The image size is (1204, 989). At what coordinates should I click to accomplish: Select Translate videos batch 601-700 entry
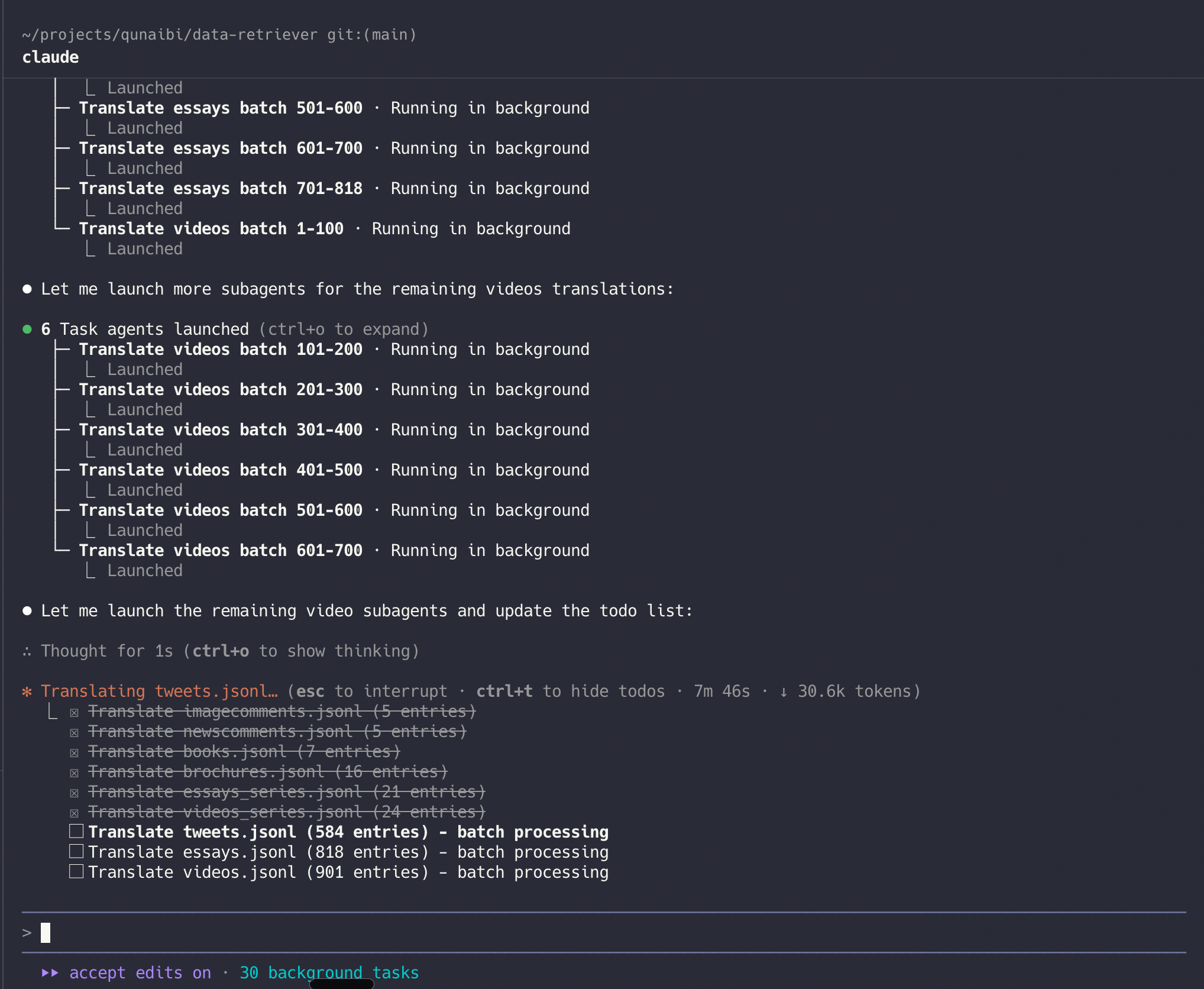[220, 551]
